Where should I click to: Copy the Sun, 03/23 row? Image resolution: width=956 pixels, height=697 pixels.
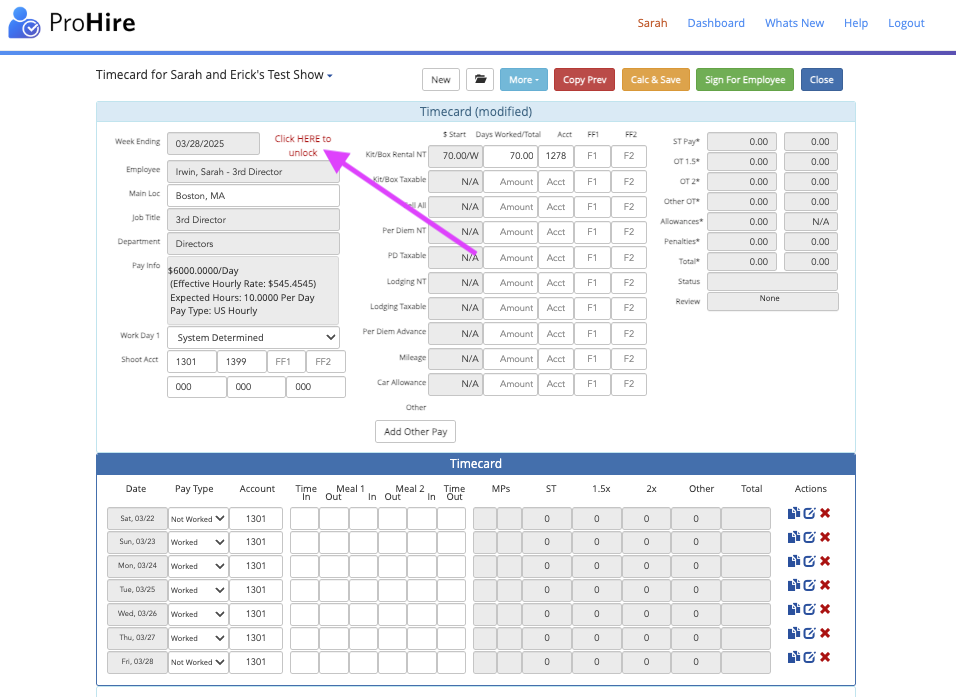pyautogui.click(x=793, y=537)
